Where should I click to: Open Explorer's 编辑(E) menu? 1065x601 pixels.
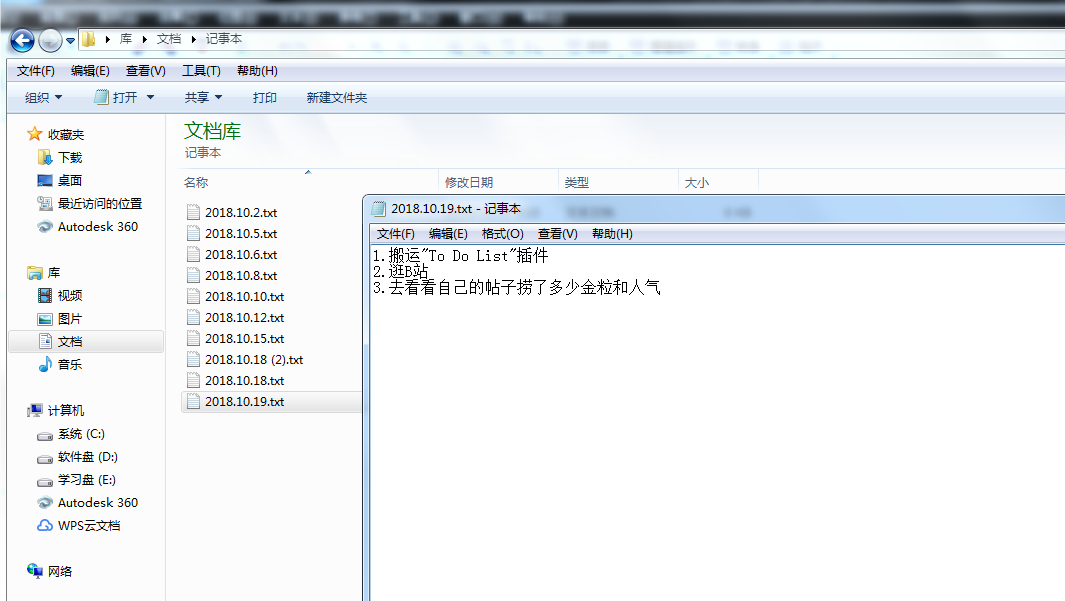point(90,71)
